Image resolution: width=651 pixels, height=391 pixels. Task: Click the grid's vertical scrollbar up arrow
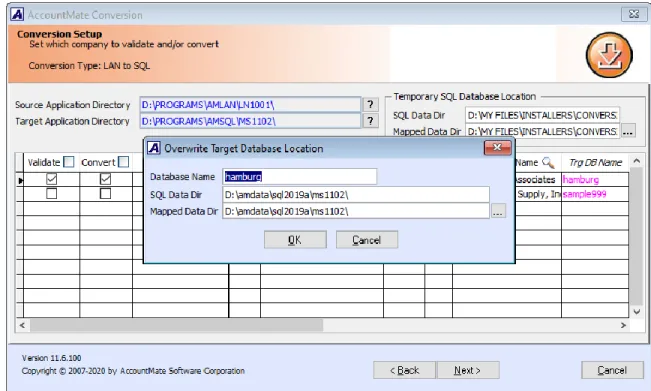click(636, 161)
